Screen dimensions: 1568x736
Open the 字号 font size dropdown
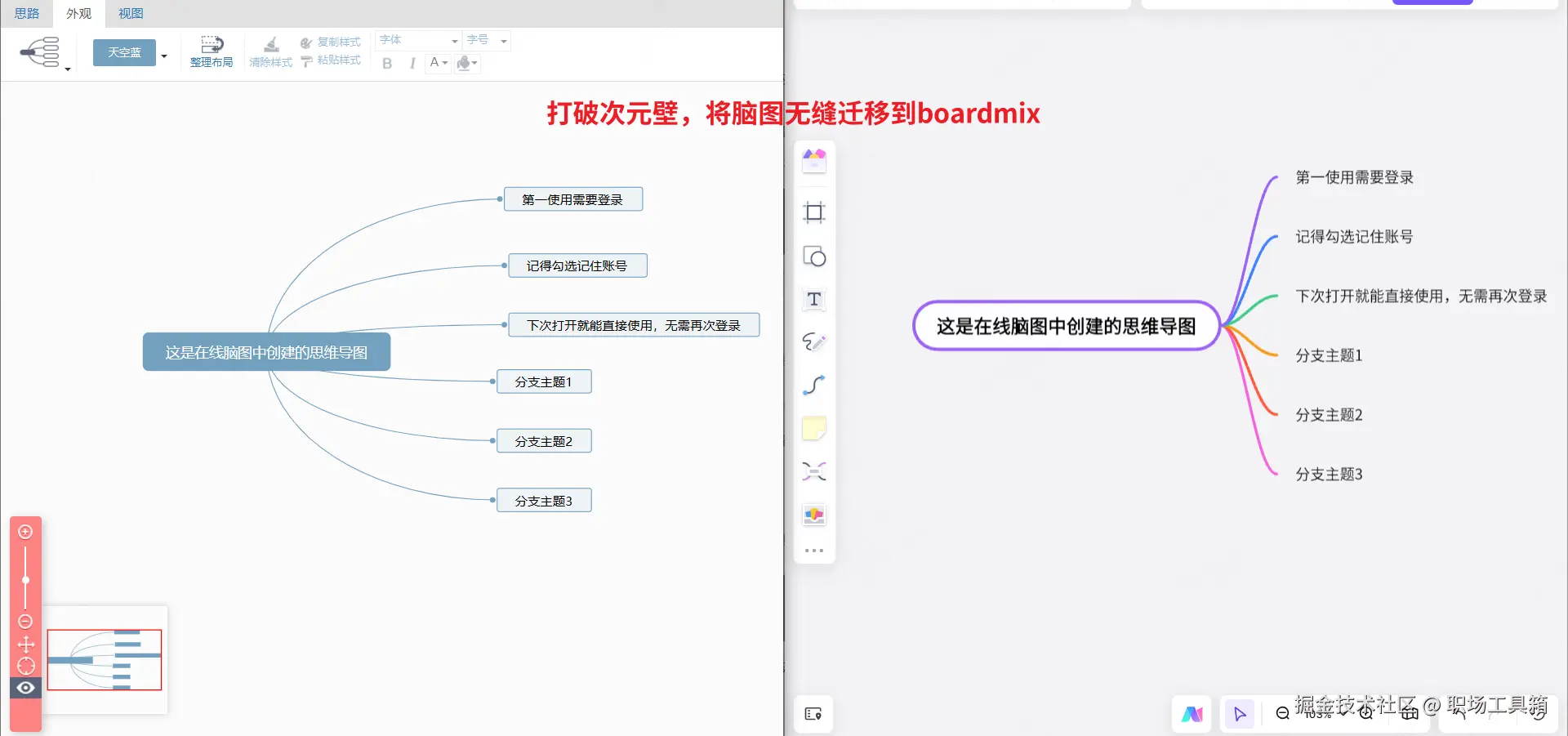[x=488, y=40]
